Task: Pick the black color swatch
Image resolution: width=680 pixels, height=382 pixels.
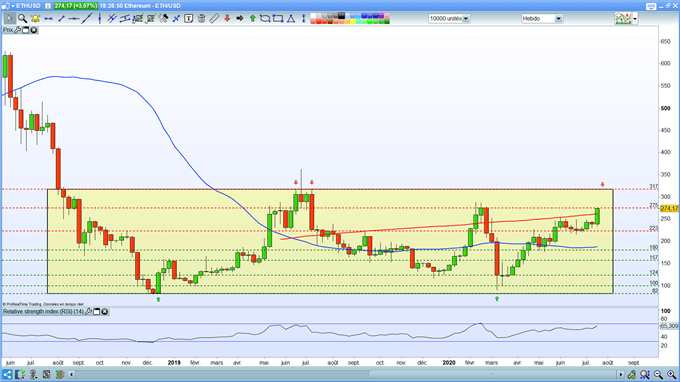Action: click(341, 16)
